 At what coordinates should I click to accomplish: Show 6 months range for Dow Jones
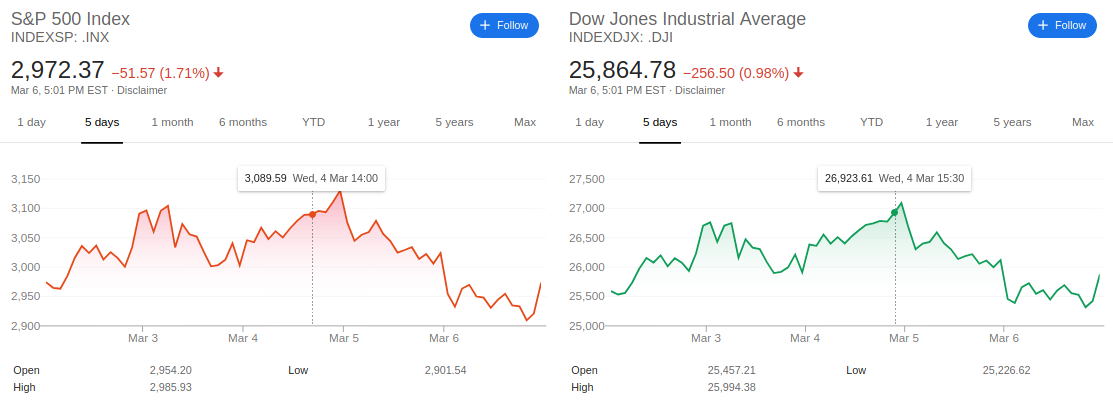click(801, 122)
